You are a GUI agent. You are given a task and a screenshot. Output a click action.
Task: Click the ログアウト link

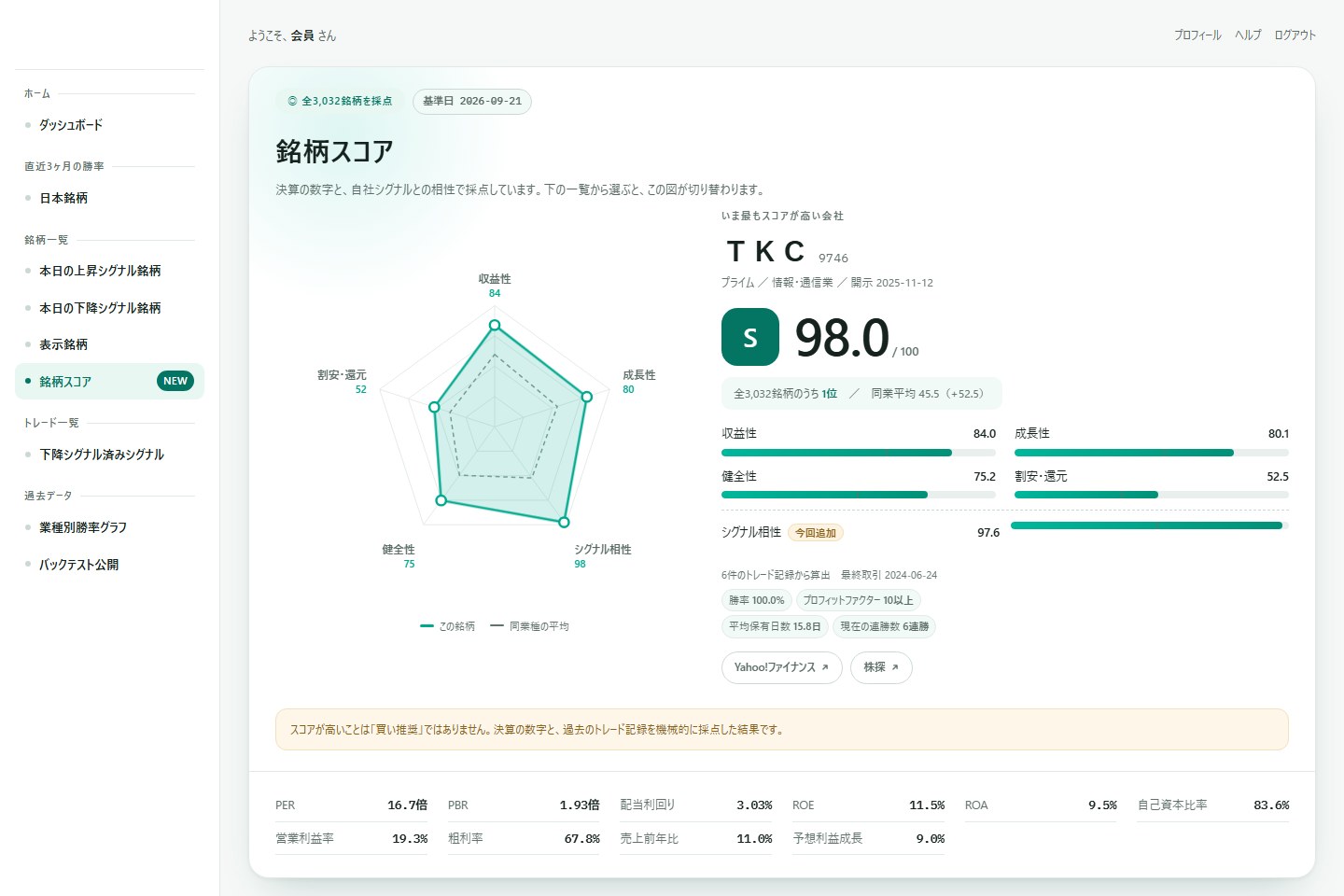click(1295, 35)
